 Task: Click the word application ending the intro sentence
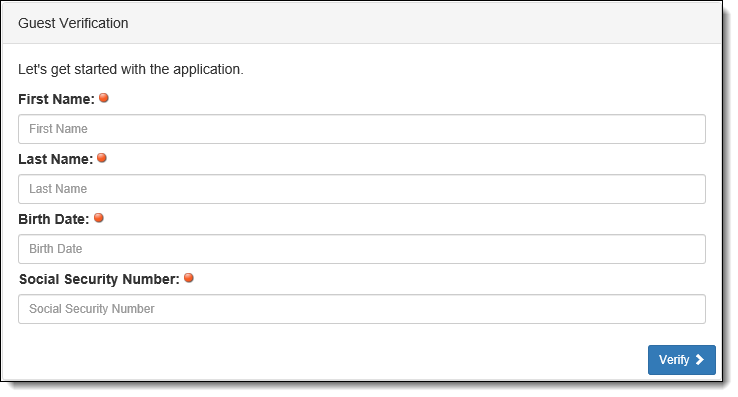(207, 69)
